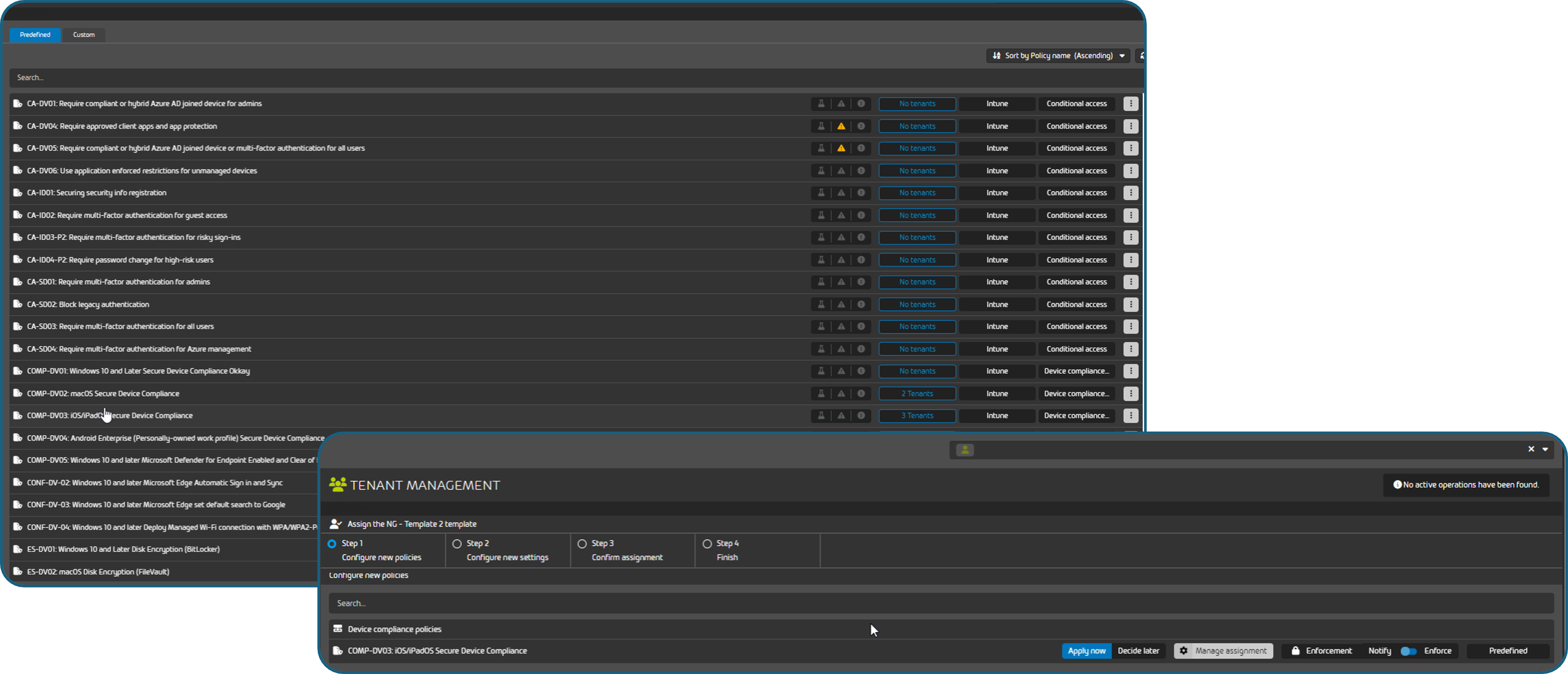This screenshot has height=674, width=1568.
Task: Click the gear icon on Manage assignment
Action: point(1183,651)
